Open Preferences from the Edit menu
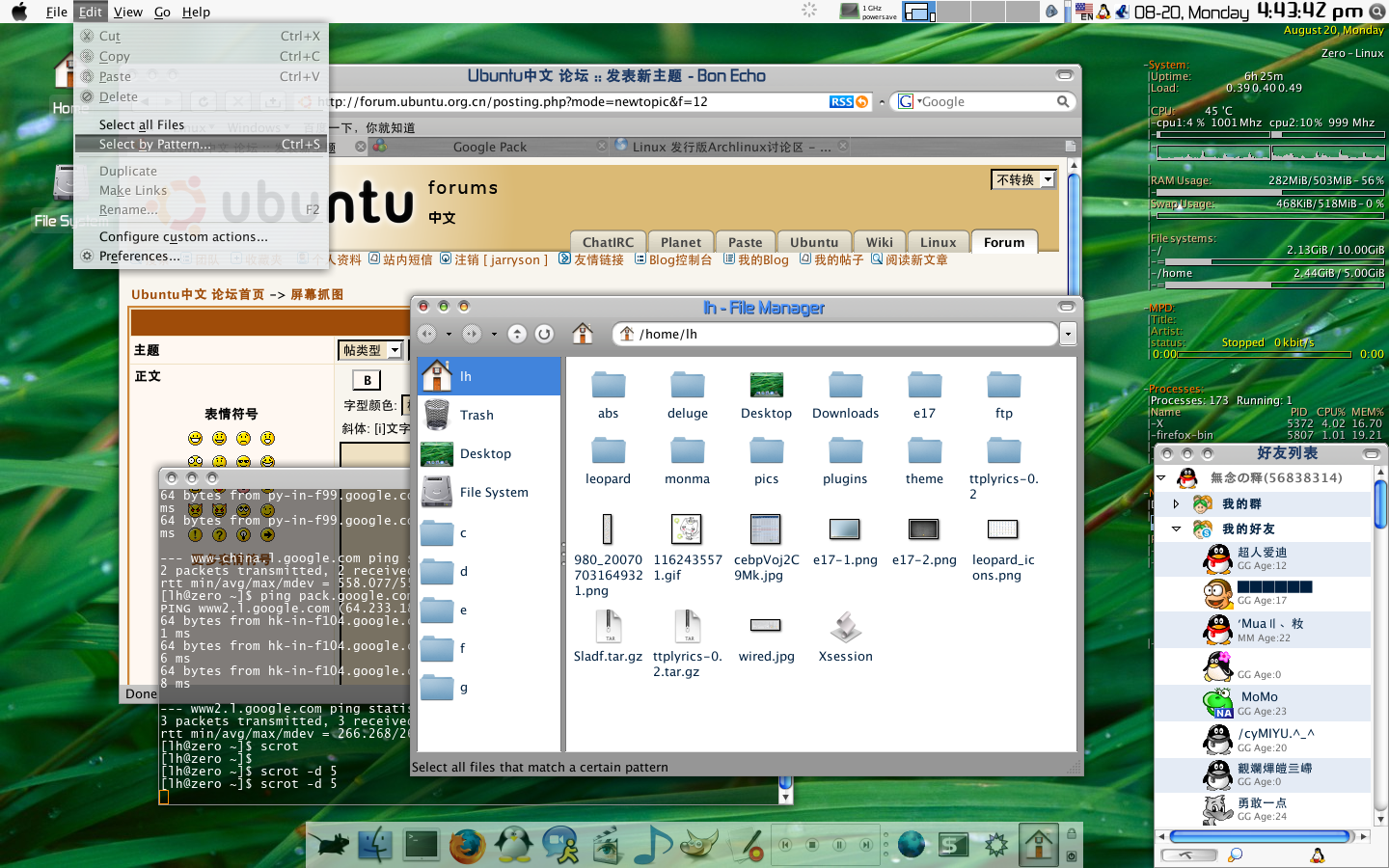This screenshot has width=1389, height=868. pos(202,256)
